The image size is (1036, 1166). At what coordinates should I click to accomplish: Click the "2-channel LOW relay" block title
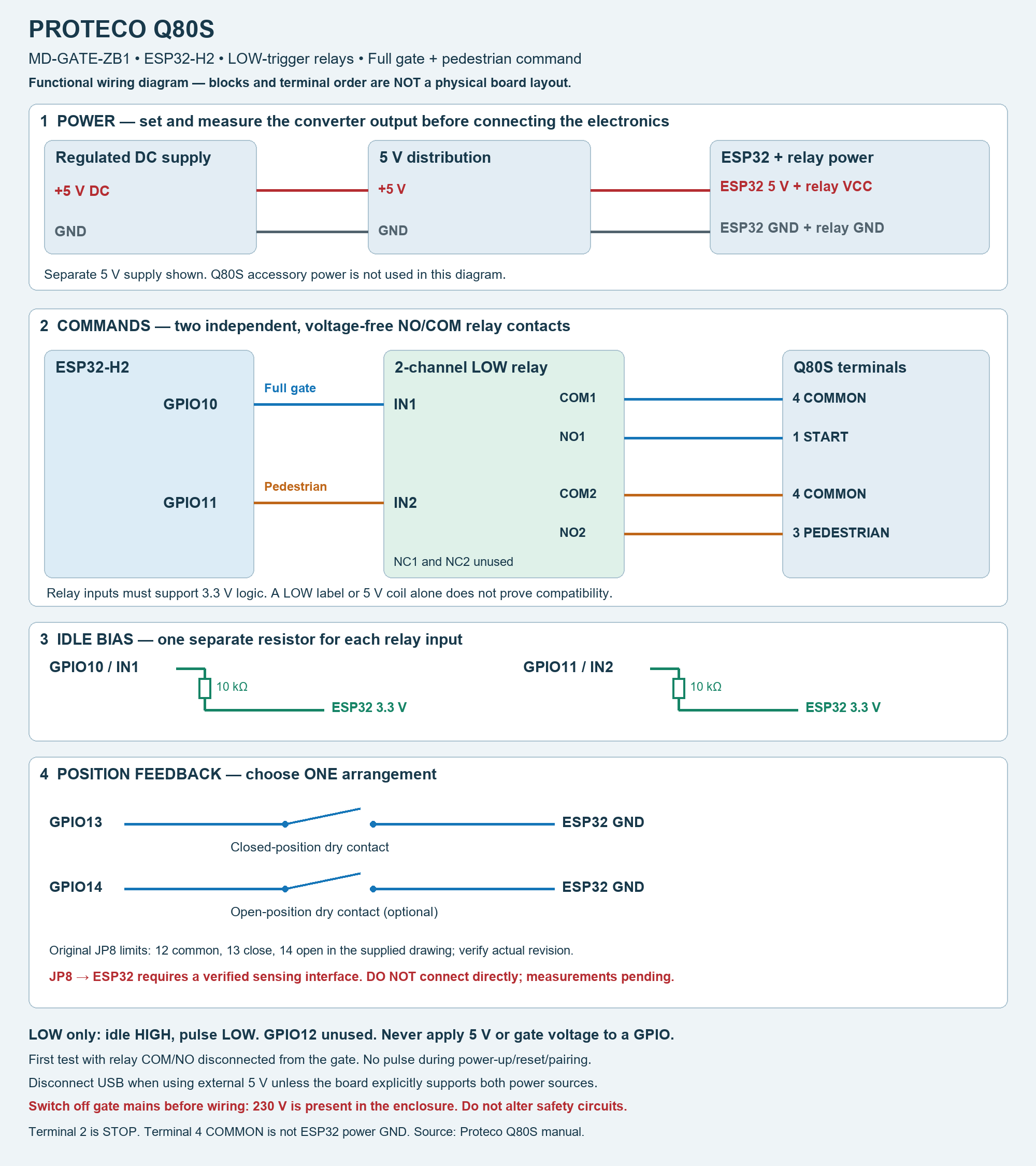pos(471,367)
